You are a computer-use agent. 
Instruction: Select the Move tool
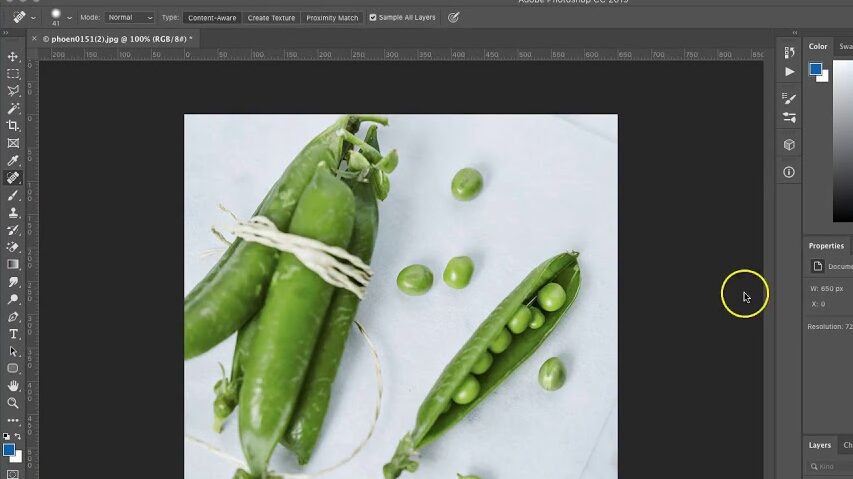coord(13,57)
